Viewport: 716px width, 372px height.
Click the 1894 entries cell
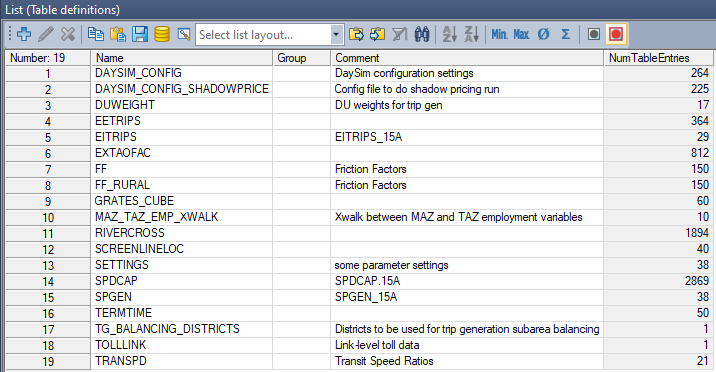pos(658,233)
